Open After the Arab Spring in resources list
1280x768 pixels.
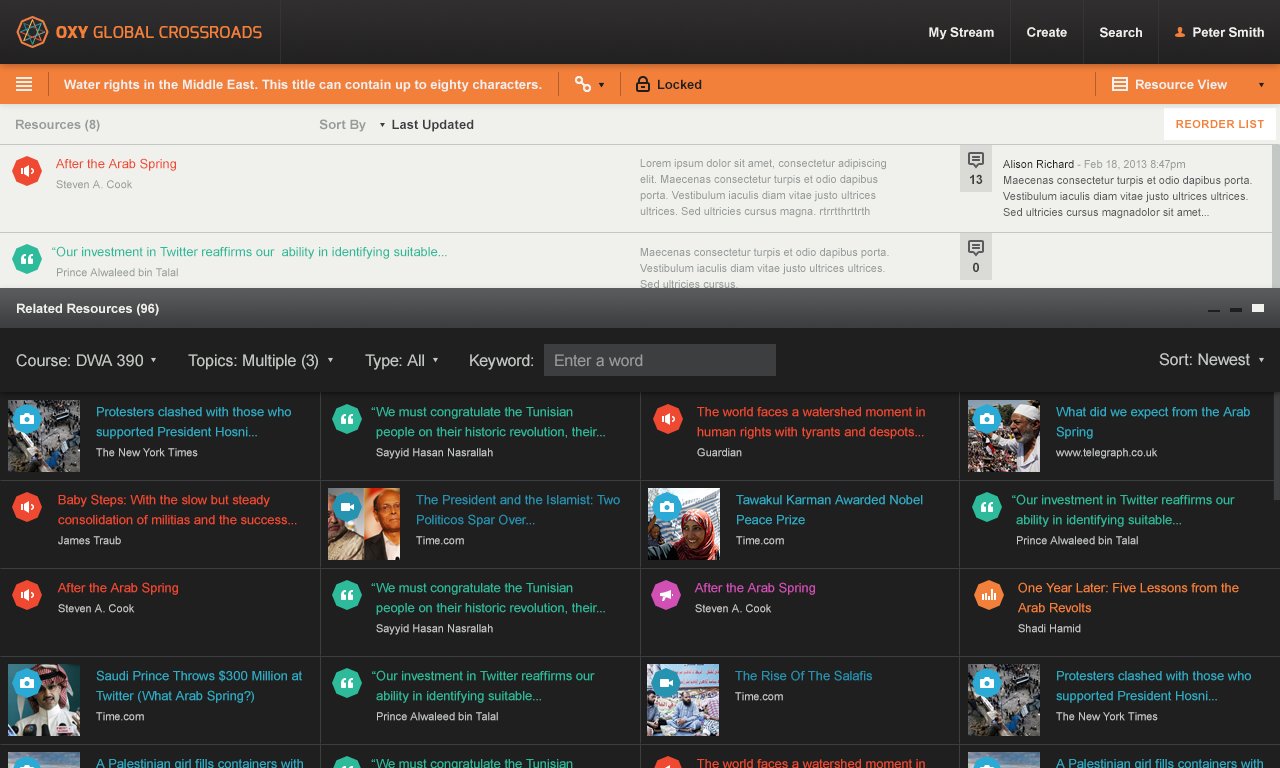click(x=116, y=164)
